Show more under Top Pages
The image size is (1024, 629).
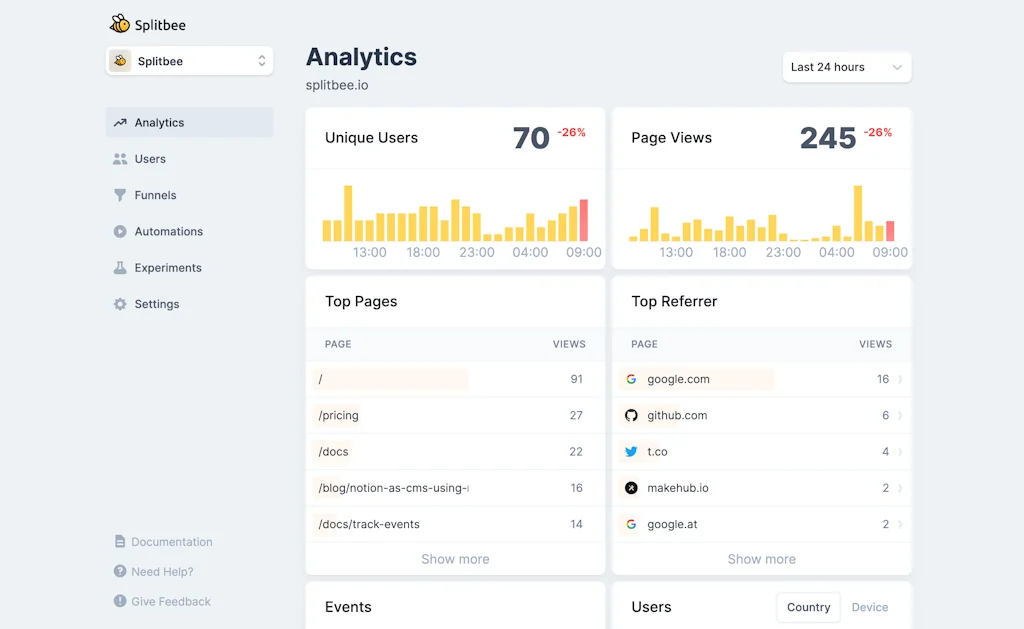pyautogui.click(x=455, y=559)
